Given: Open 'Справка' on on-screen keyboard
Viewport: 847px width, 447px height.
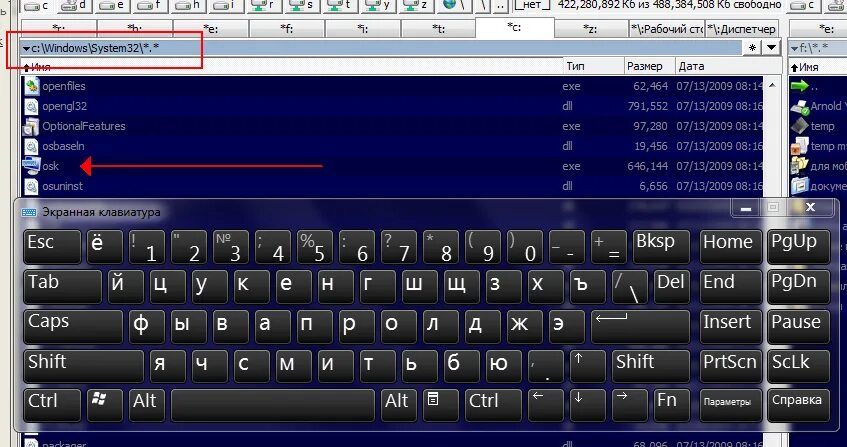Looking at the screenshot, I should coord(798,405).
